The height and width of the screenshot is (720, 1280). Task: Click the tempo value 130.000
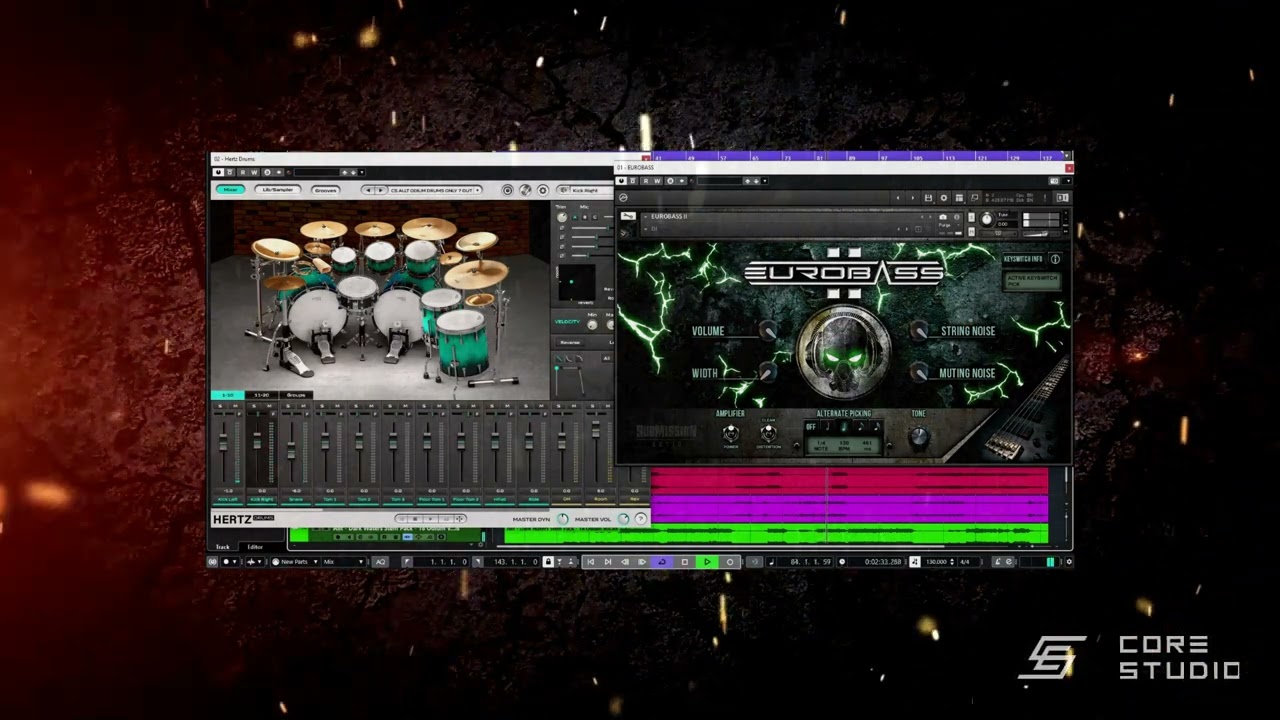click(937, 562)
